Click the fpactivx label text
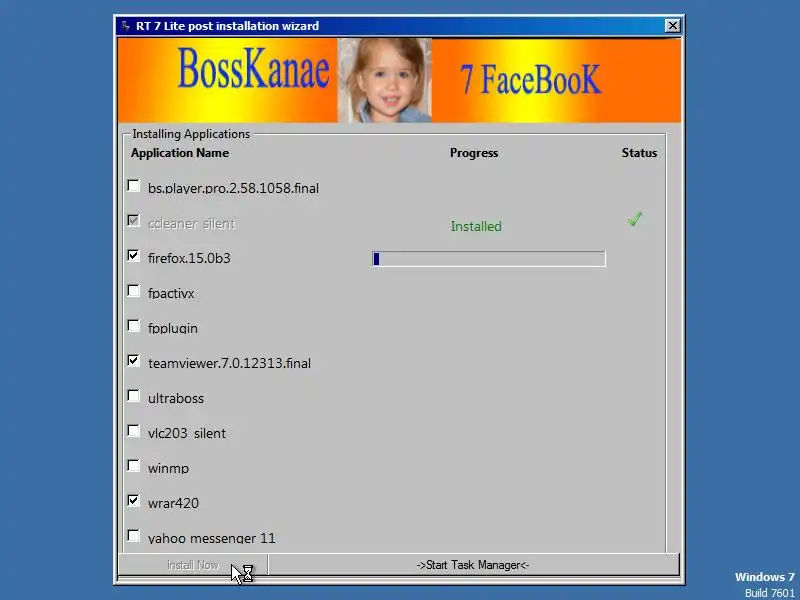 point(171,293)
